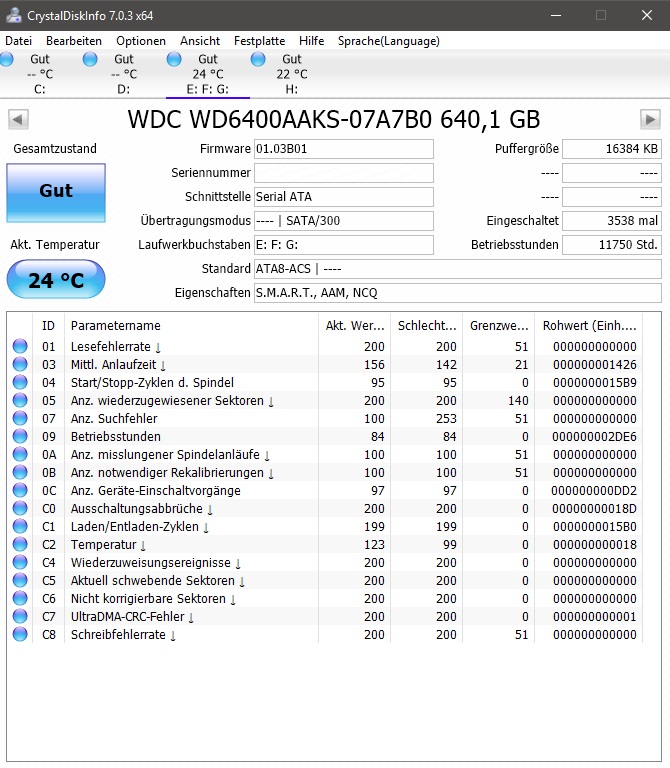This screenshot has width=670, height=768.
Task: Open the Bearbeiten menu
Action: [x=74, y=41]
